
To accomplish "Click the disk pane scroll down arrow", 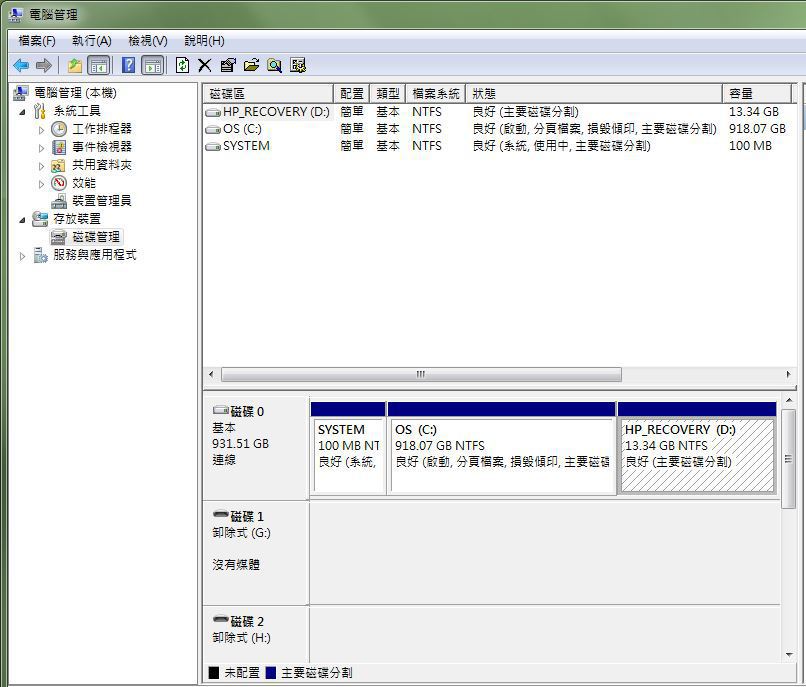I will click(x=789, y=655).
